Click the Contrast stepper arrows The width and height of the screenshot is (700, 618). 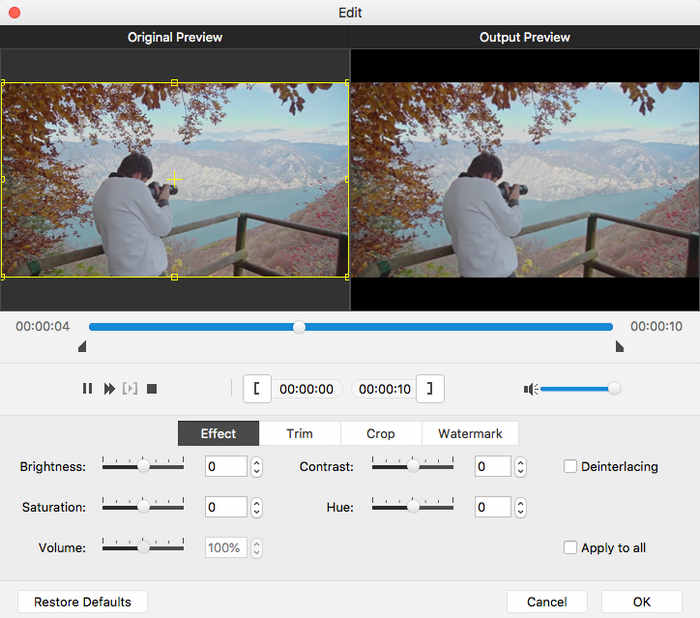click(521, 467)
